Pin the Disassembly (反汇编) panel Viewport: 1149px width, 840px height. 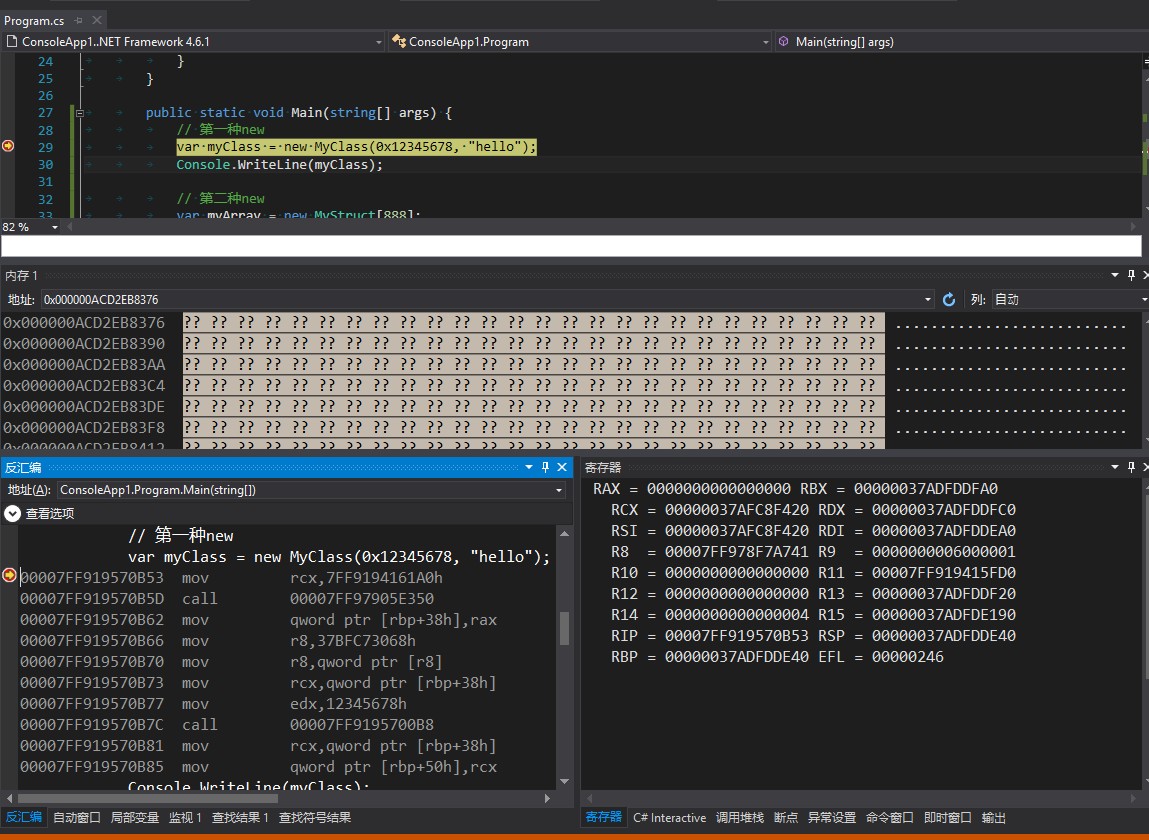545,467
